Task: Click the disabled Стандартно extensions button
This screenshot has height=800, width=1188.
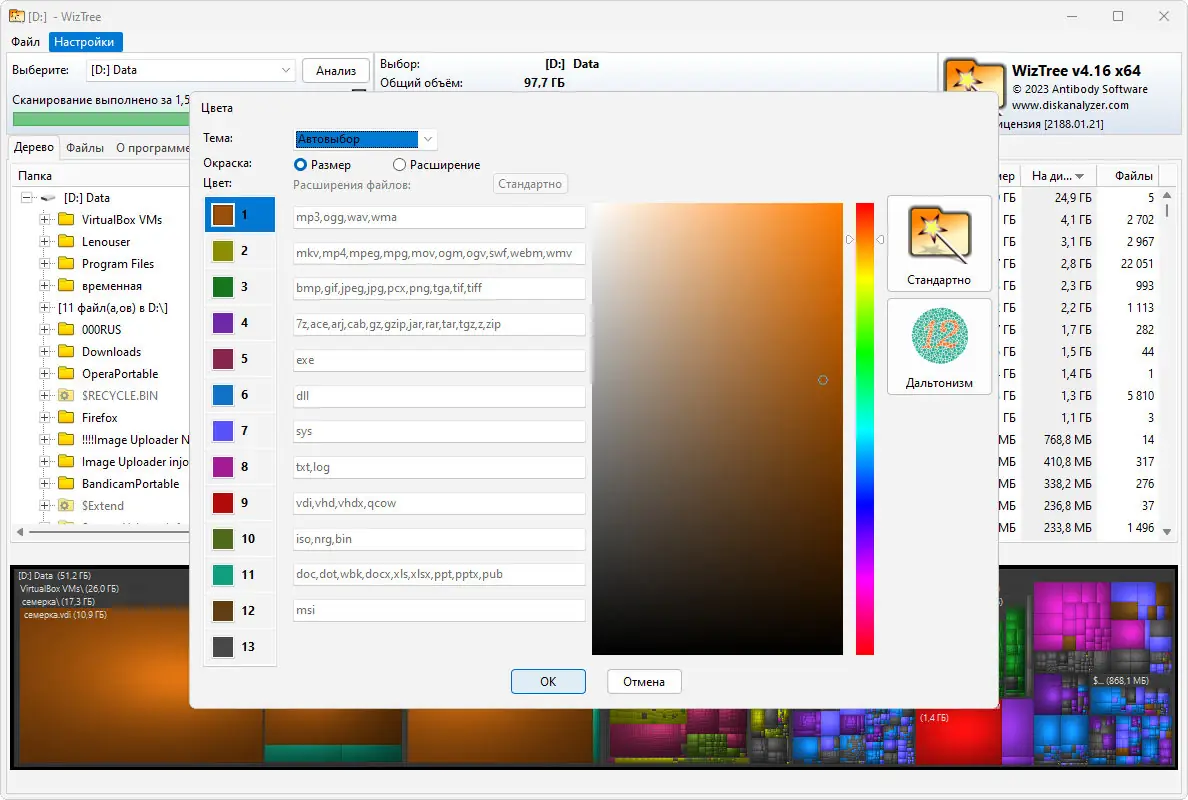Action: (x=530, y=184)
